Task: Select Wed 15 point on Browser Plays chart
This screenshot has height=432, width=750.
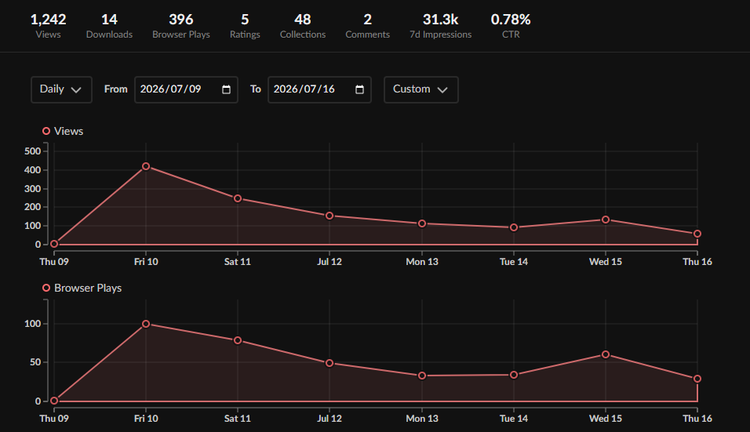Action: coord(606,354)
